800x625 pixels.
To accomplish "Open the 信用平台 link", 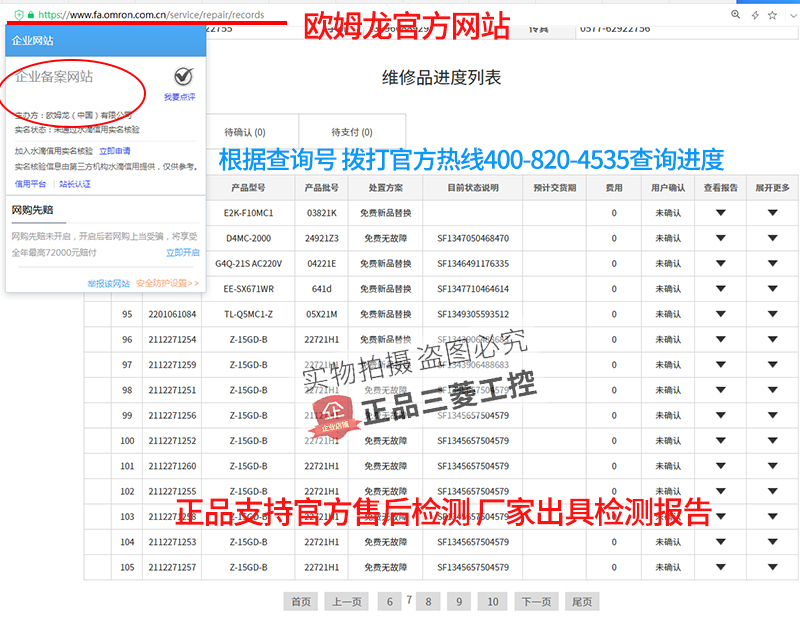I will point(30,184).
